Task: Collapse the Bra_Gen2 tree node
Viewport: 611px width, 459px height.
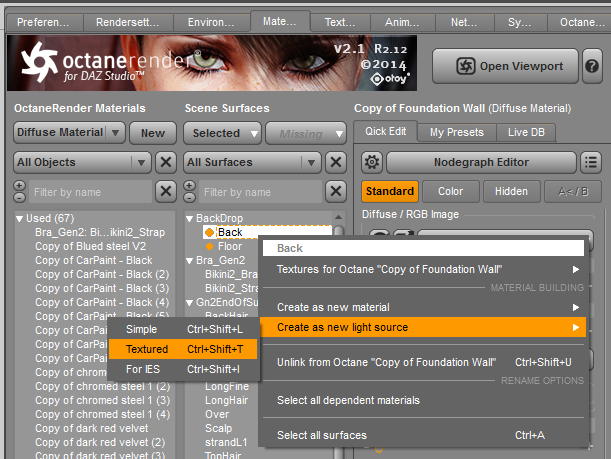Action: 189,261
